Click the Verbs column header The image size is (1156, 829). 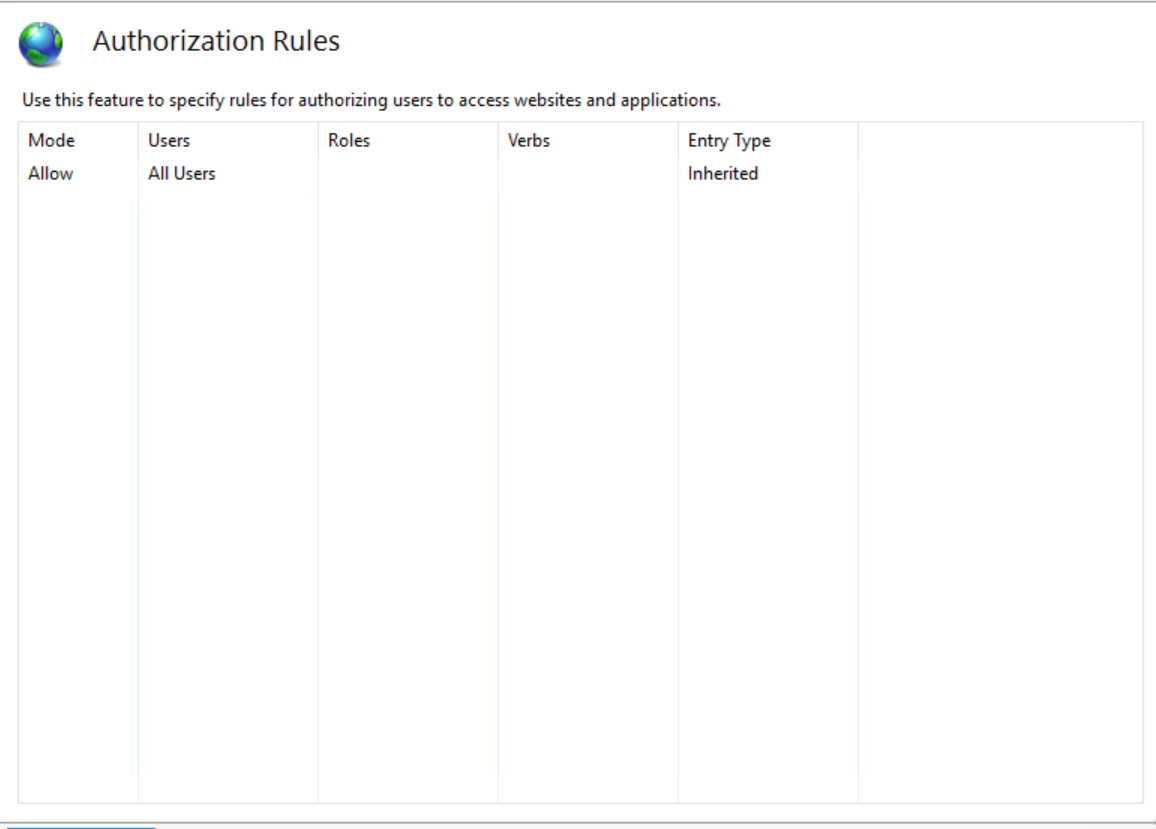(x=588, y=140)
